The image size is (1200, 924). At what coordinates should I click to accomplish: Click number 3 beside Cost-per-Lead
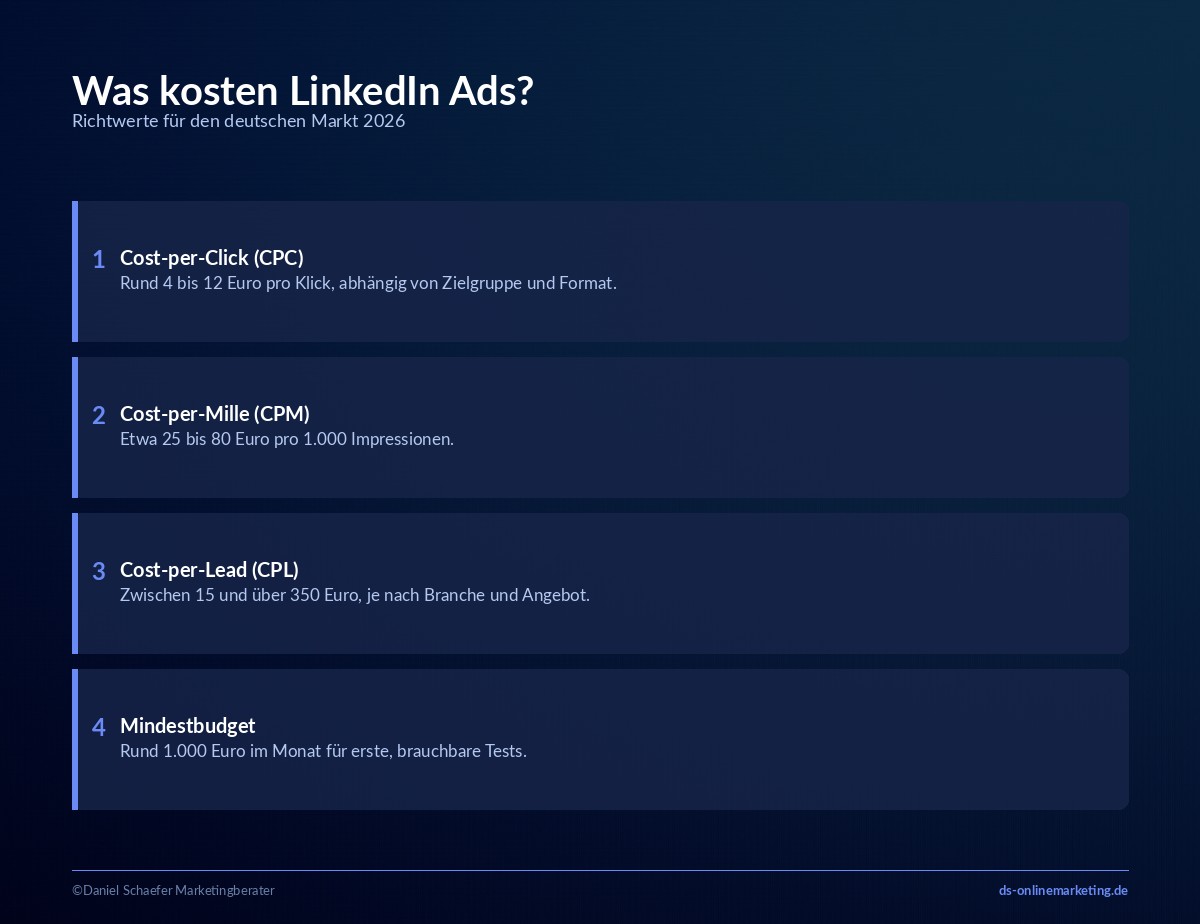99,572
